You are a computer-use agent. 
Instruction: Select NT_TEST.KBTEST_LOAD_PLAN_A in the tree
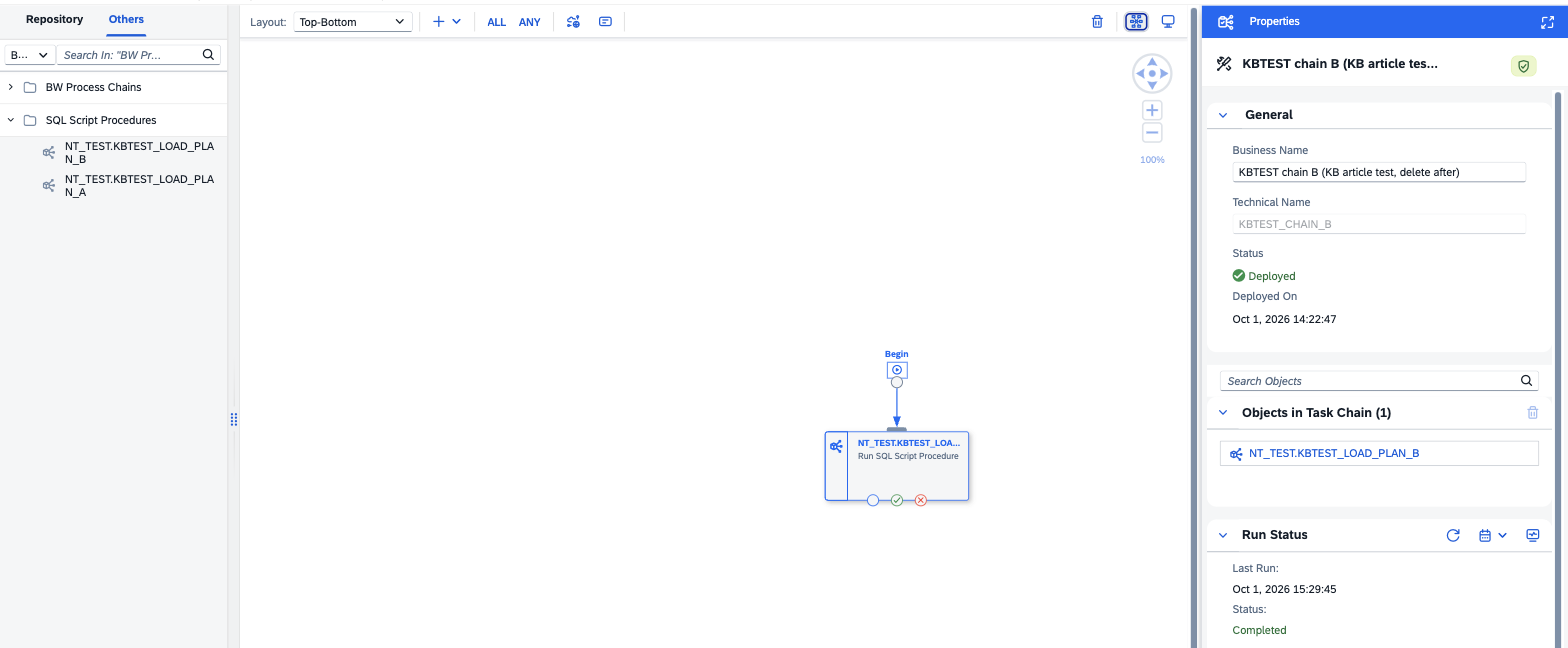tap(139, 186)
